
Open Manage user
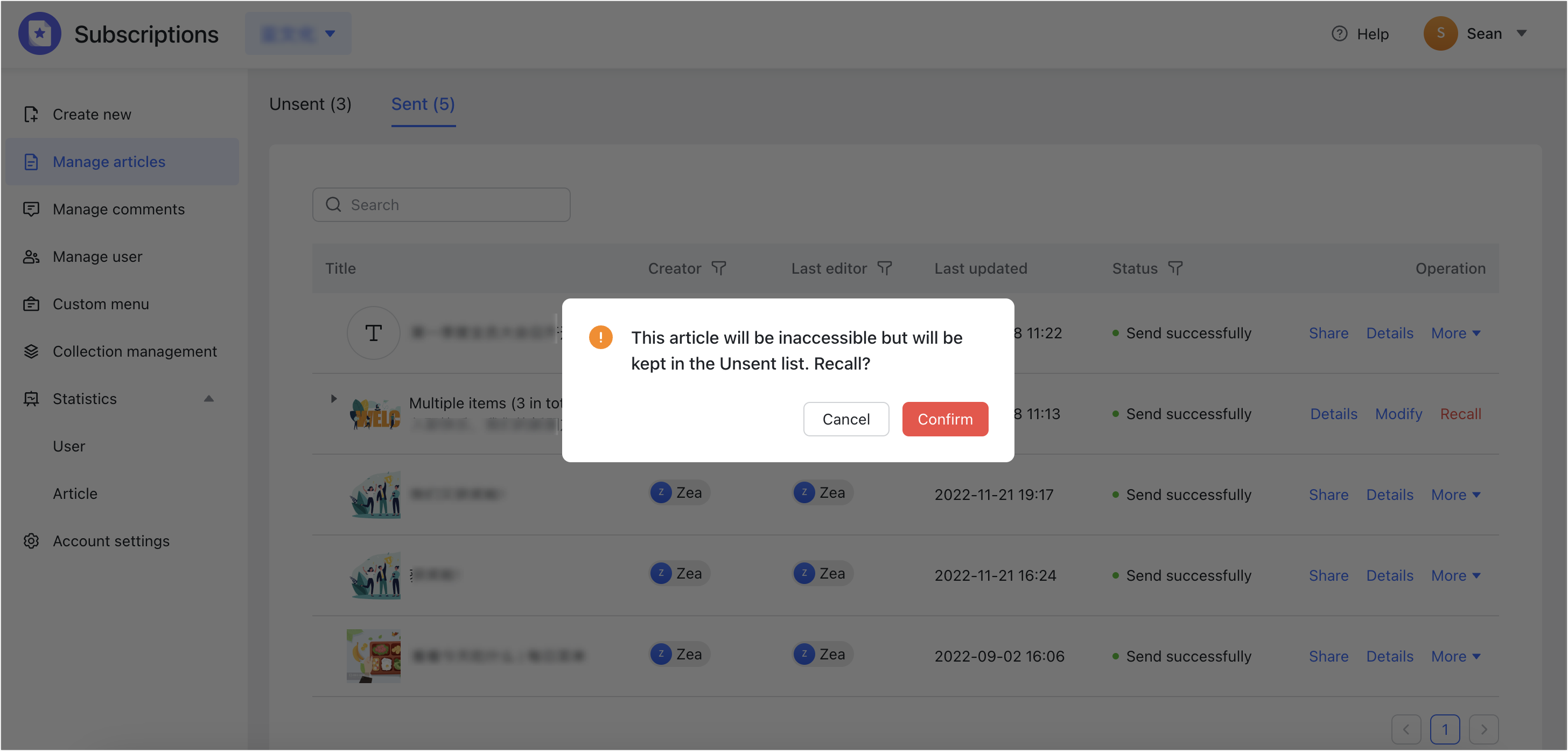pos(97,256)
